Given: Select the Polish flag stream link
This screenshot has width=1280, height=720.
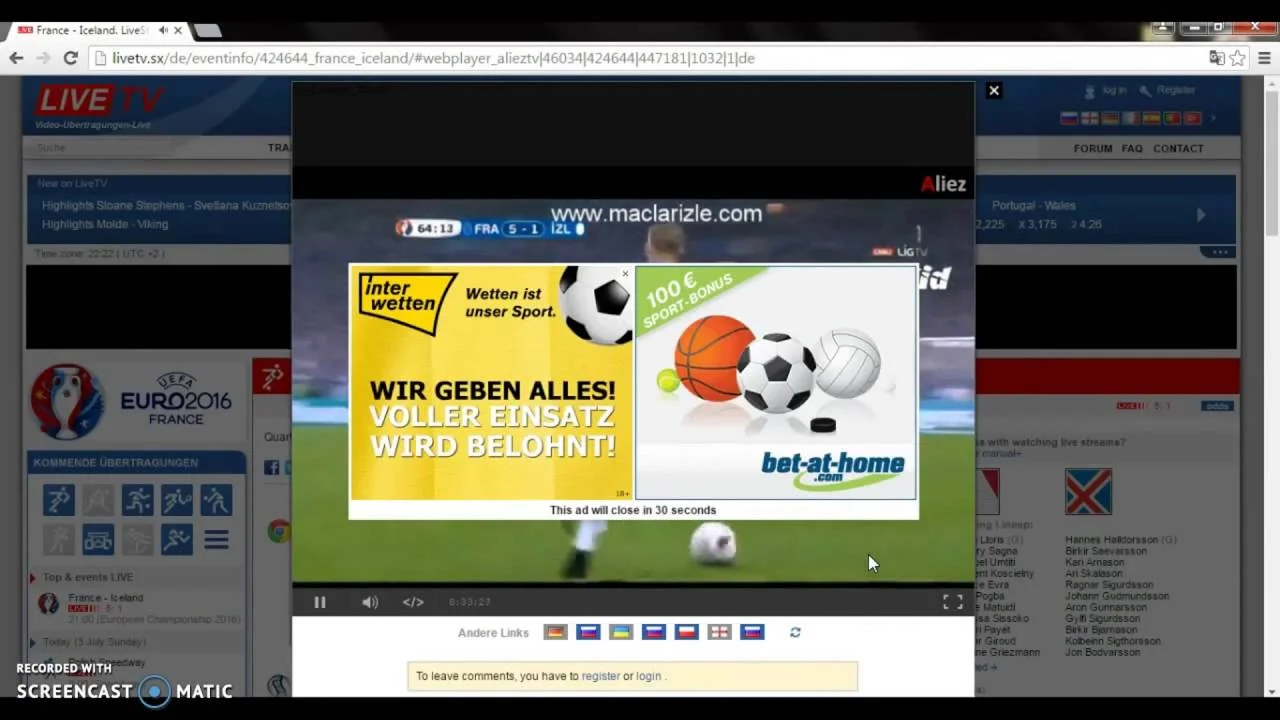Looking at the screenshot, I should click(x=686, y=632).
